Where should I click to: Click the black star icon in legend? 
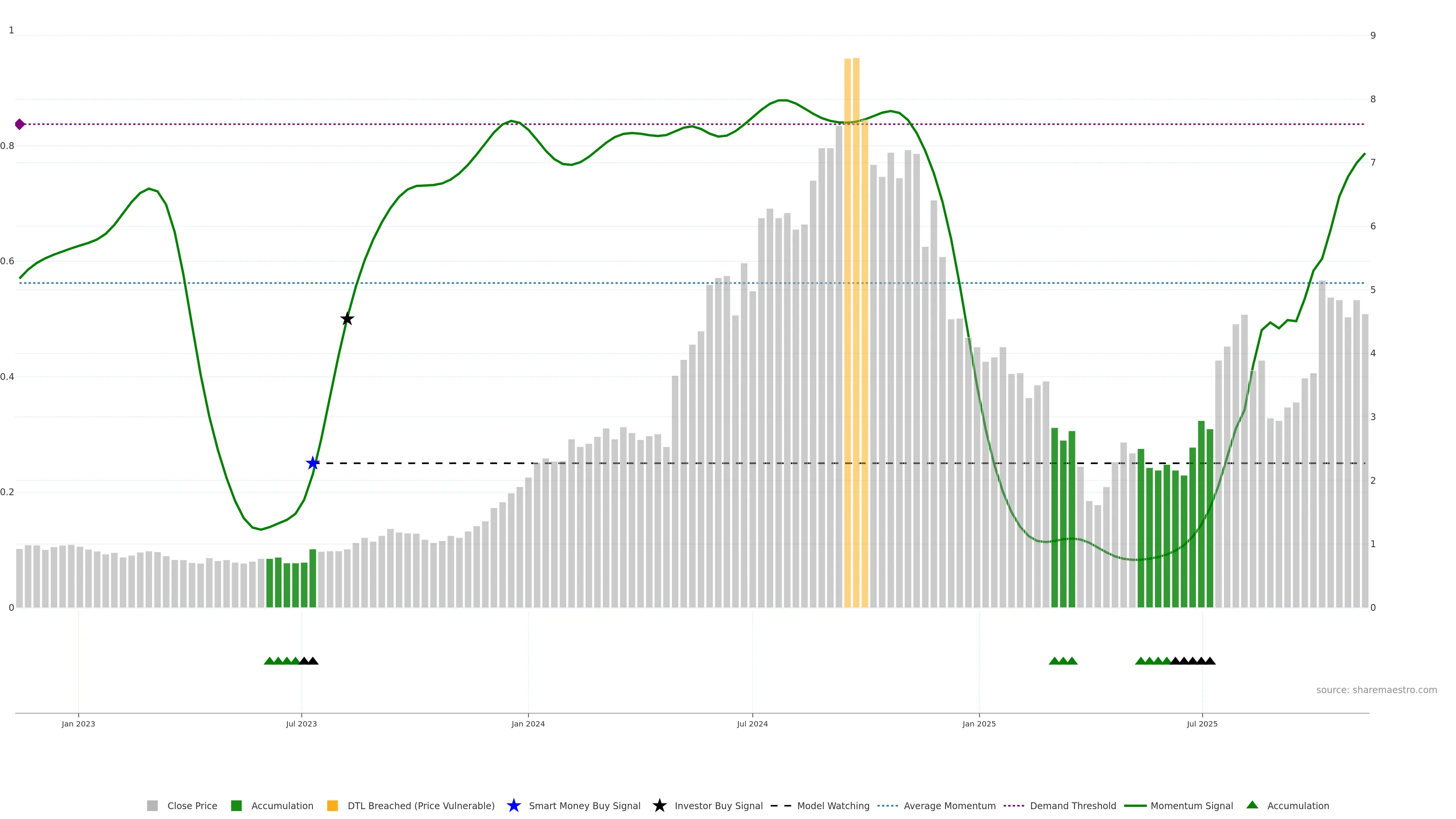tap(659, 806)
